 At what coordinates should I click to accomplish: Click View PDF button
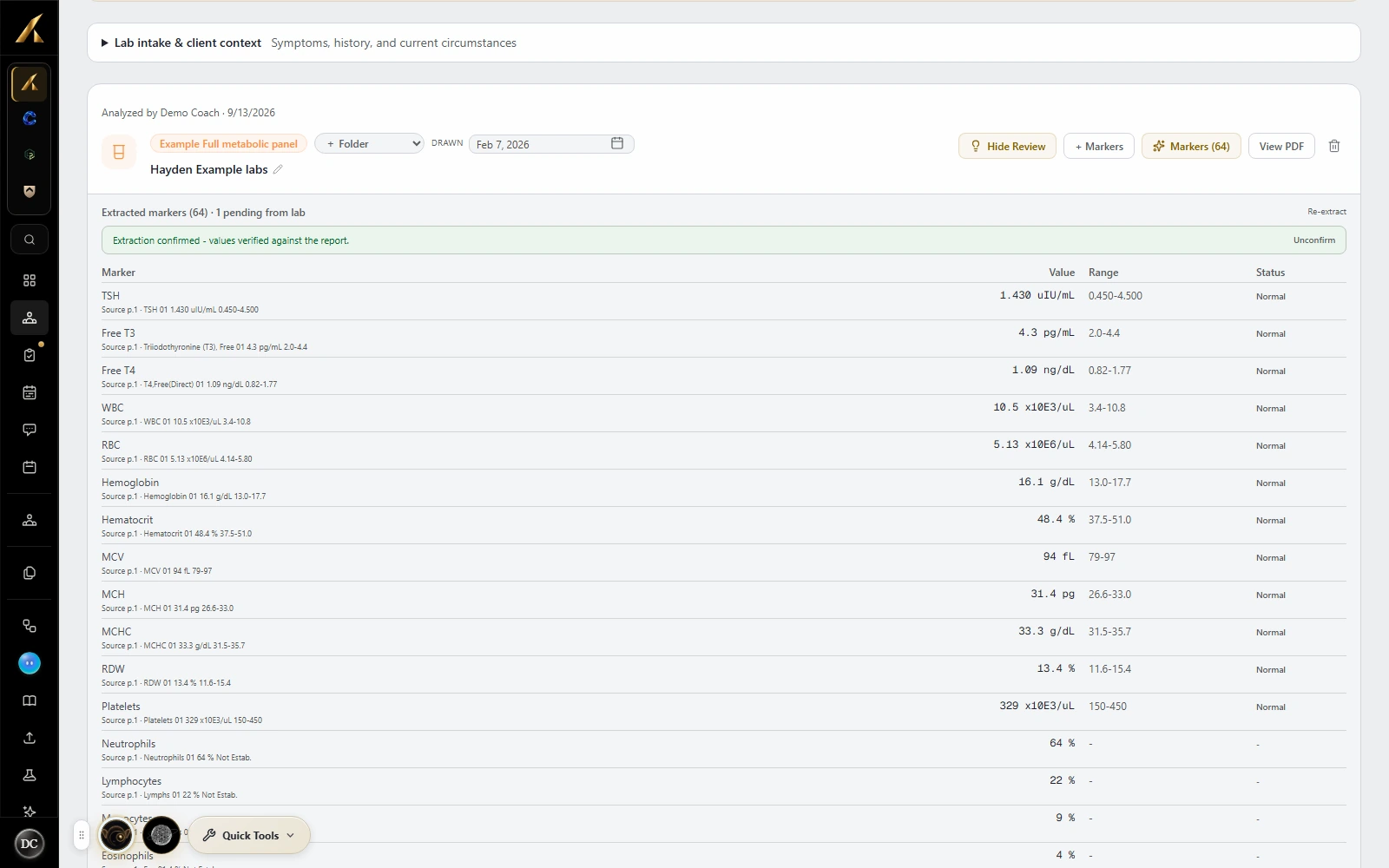pyautogui.click(x=1281, y=146)
